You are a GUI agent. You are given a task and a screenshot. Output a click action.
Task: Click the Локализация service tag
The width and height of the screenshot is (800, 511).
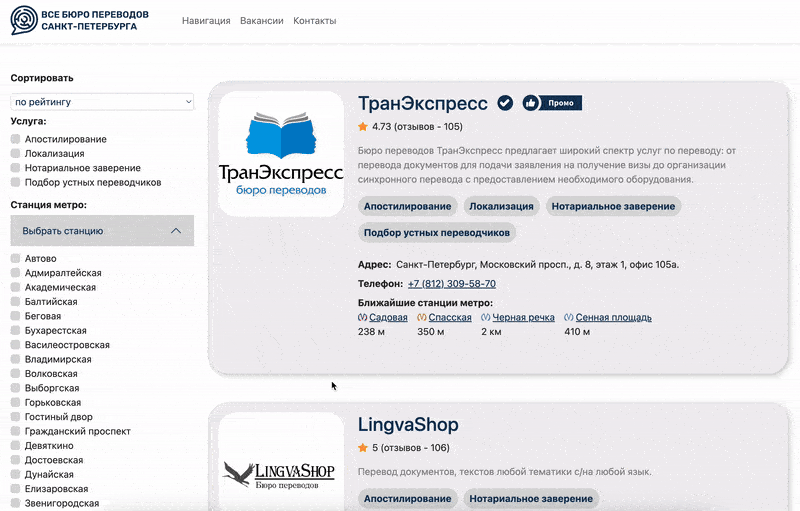pos(501,206)
